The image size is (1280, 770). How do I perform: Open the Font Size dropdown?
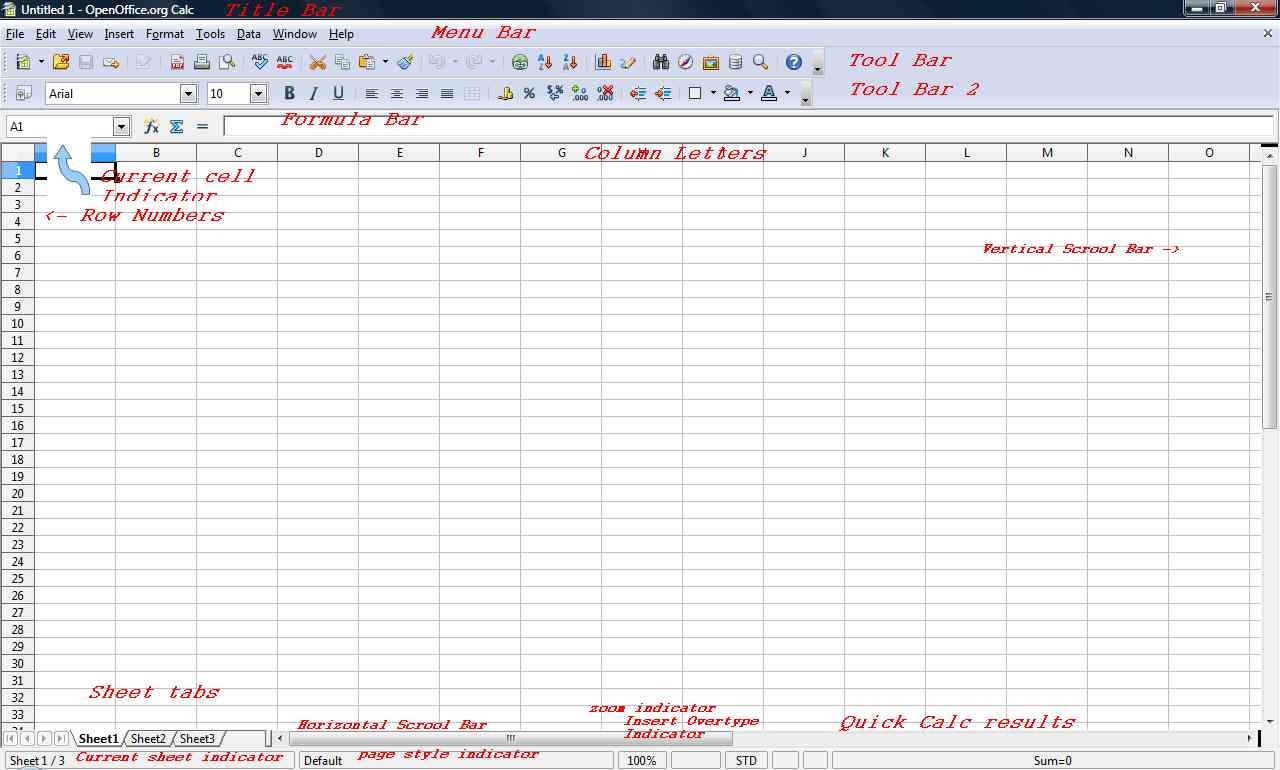(258, 93)
